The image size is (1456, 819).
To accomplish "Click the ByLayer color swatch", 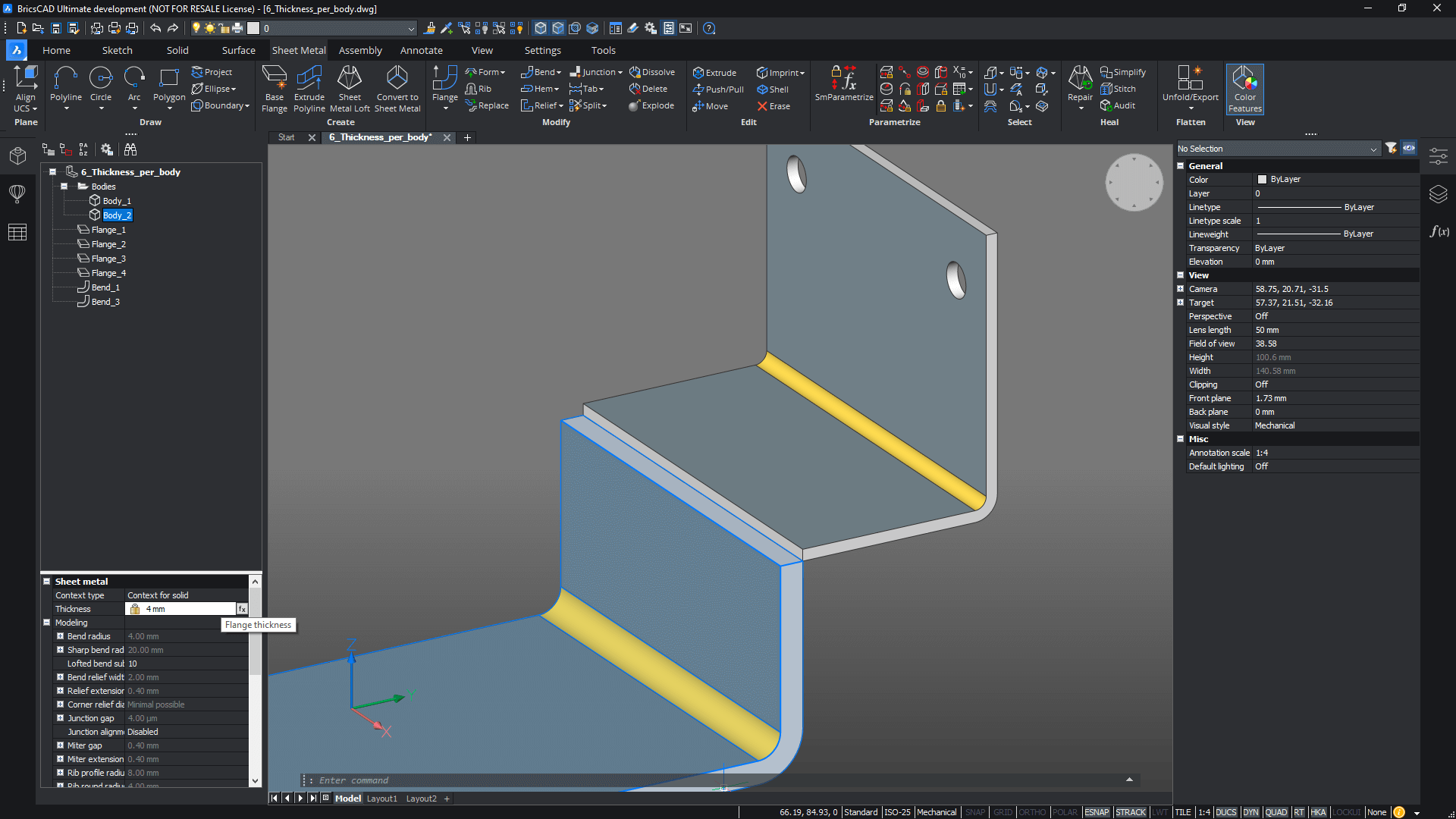I will coord(1262,180).
